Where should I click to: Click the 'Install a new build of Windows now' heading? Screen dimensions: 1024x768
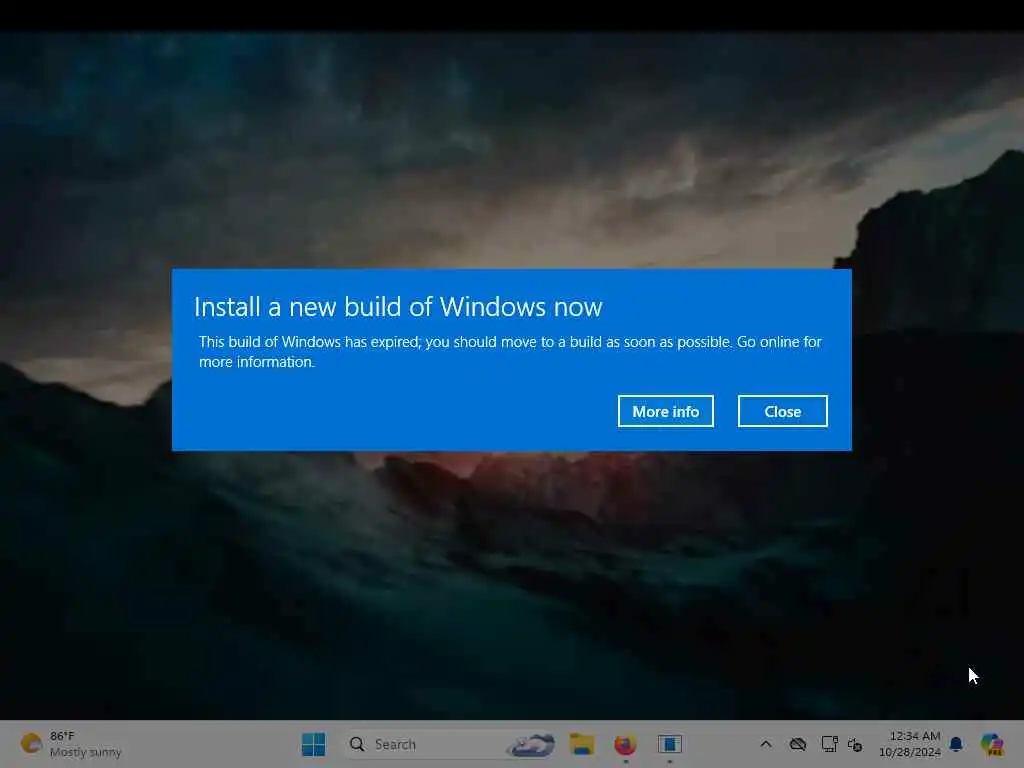pos(398,306)
